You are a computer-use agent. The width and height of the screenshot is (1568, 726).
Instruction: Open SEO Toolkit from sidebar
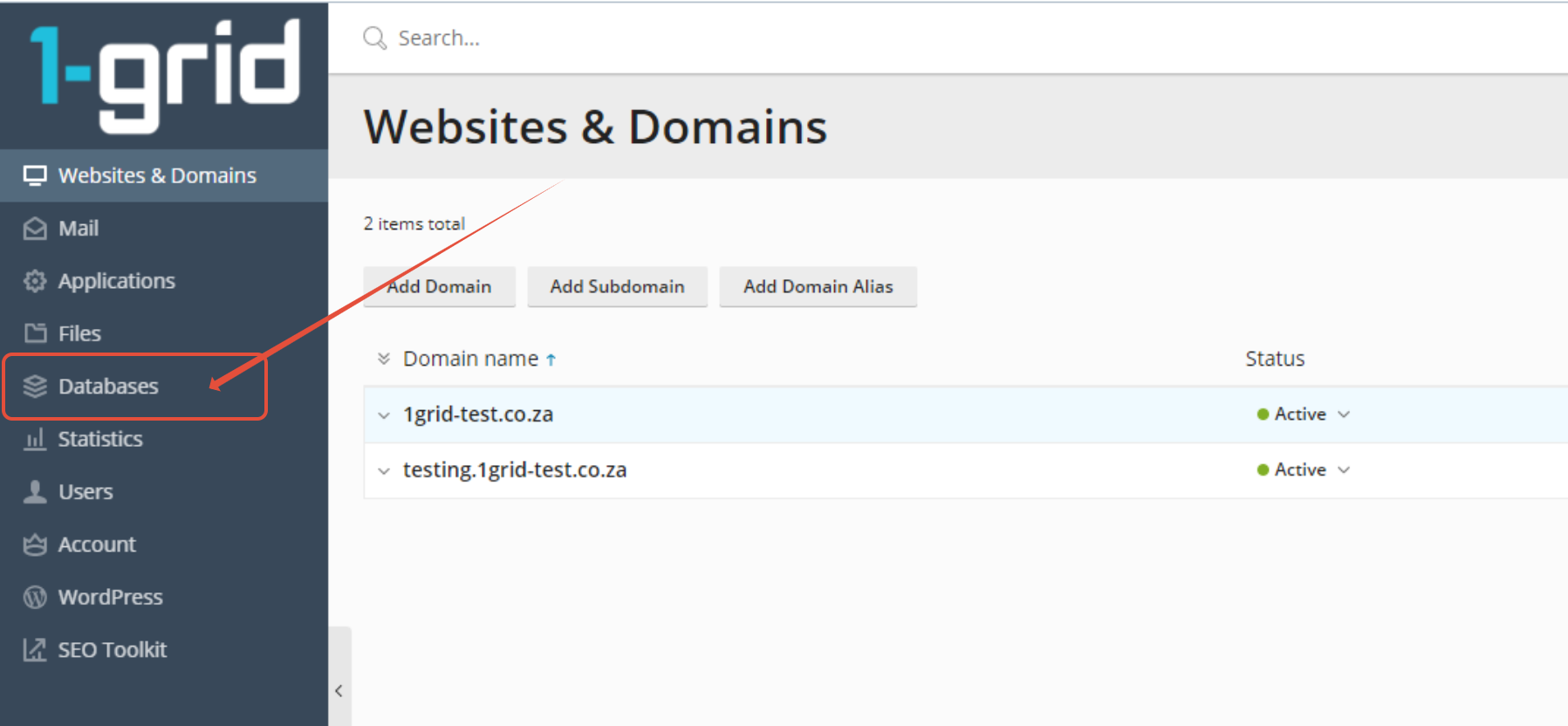pyautogui.click(x=164, y=650)
